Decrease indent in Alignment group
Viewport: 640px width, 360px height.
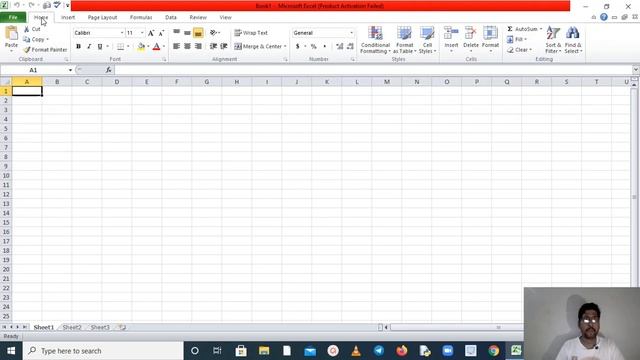pos(213,46)
